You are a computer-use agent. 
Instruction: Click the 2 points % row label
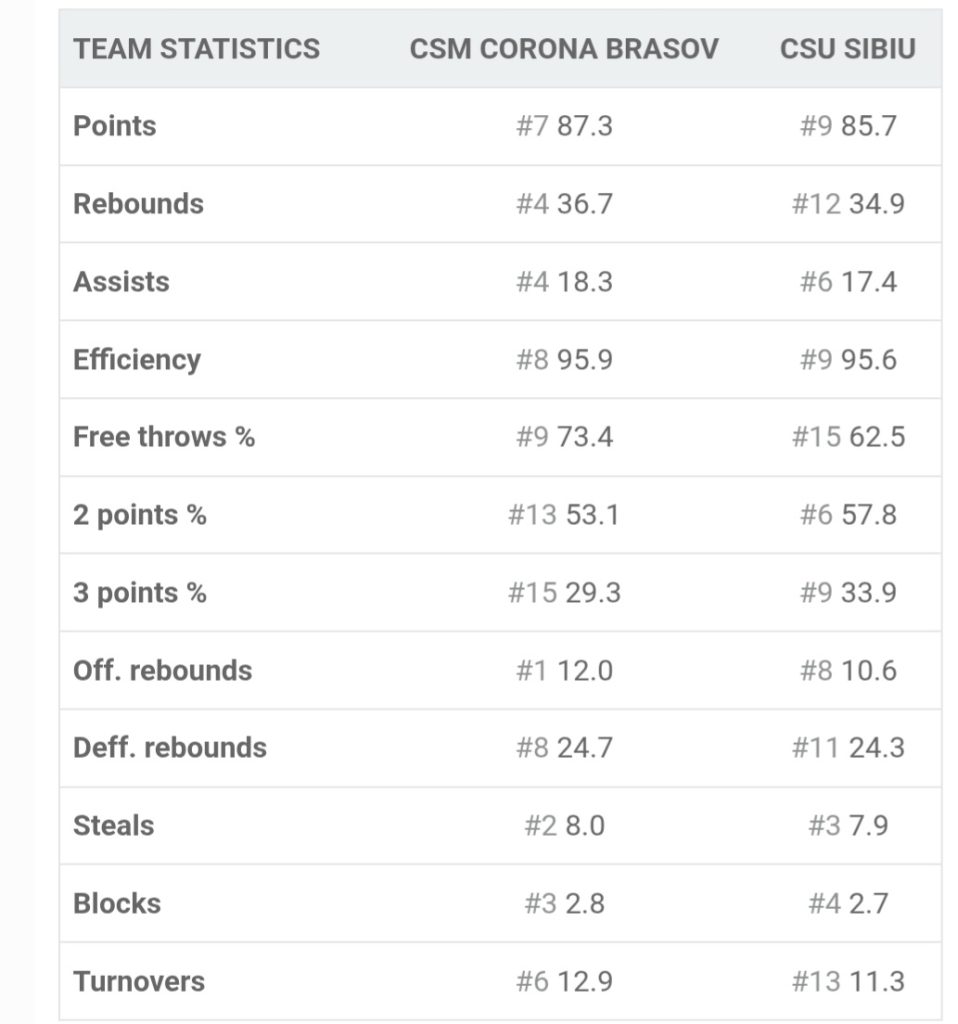click(x=140, y=515)
